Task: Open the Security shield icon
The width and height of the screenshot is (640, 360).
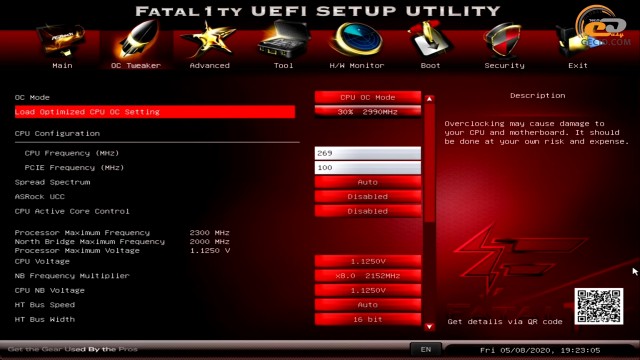Action: pyautogui.click(x=503, y=41)
